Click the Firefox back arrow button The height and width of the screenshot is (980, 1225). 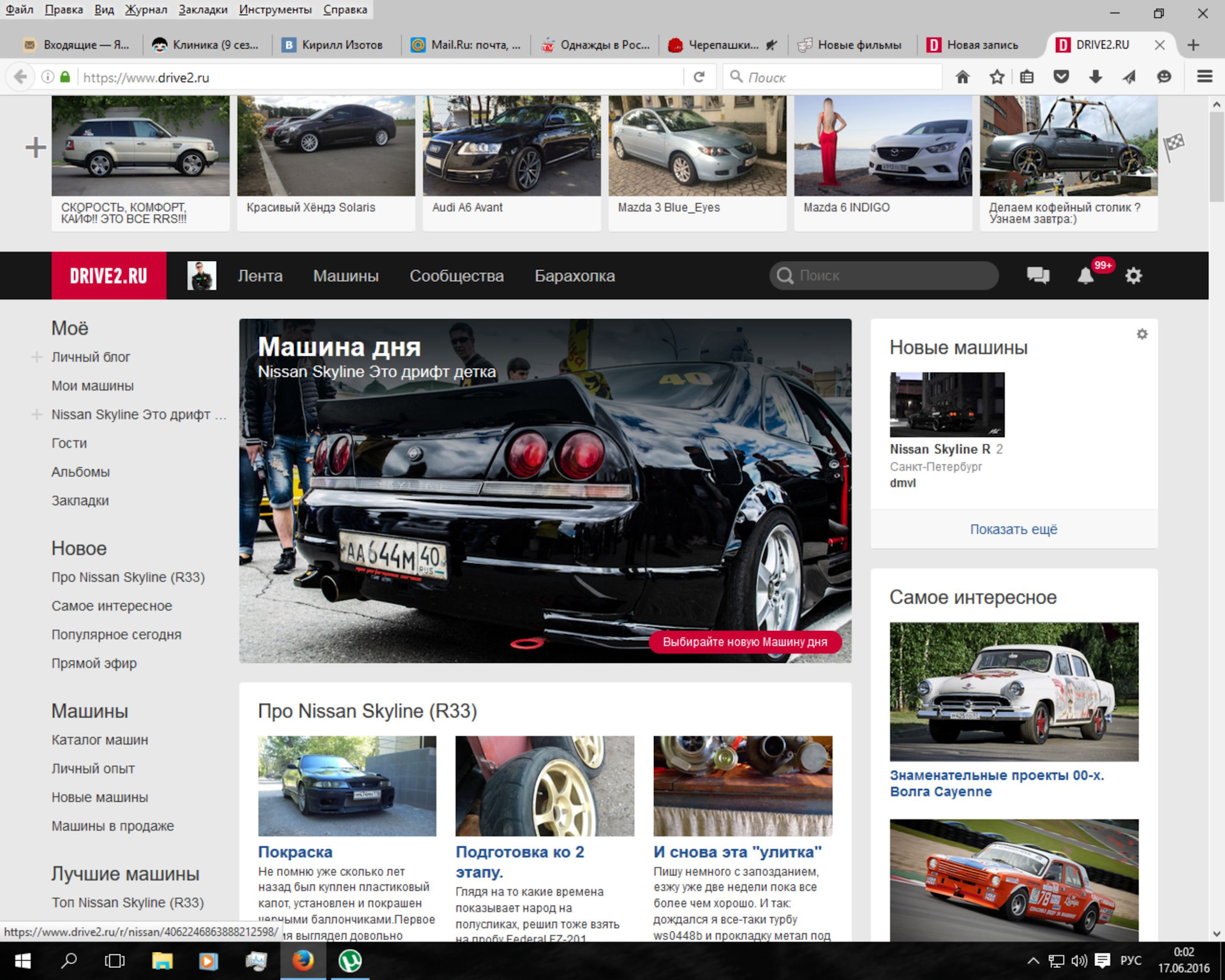pyautogui.click(x=20, y=77)
